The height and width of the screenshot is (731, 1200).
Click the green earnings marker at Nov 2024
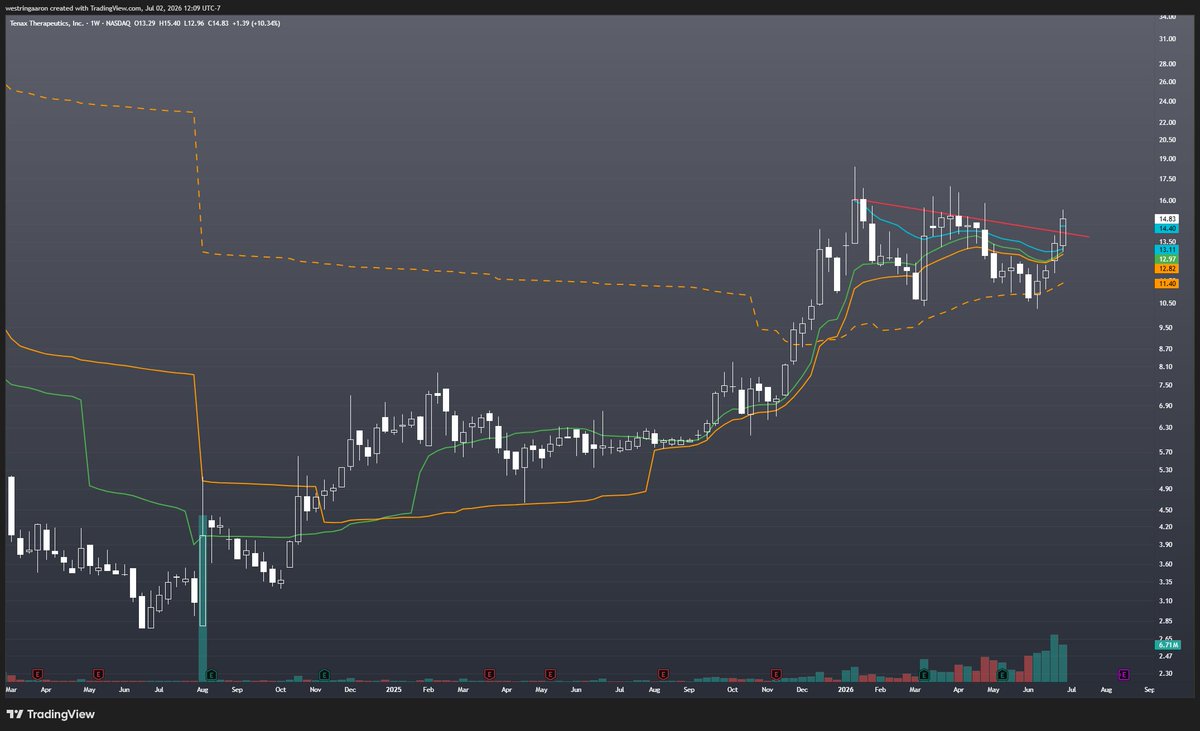(x=324, y=675)
